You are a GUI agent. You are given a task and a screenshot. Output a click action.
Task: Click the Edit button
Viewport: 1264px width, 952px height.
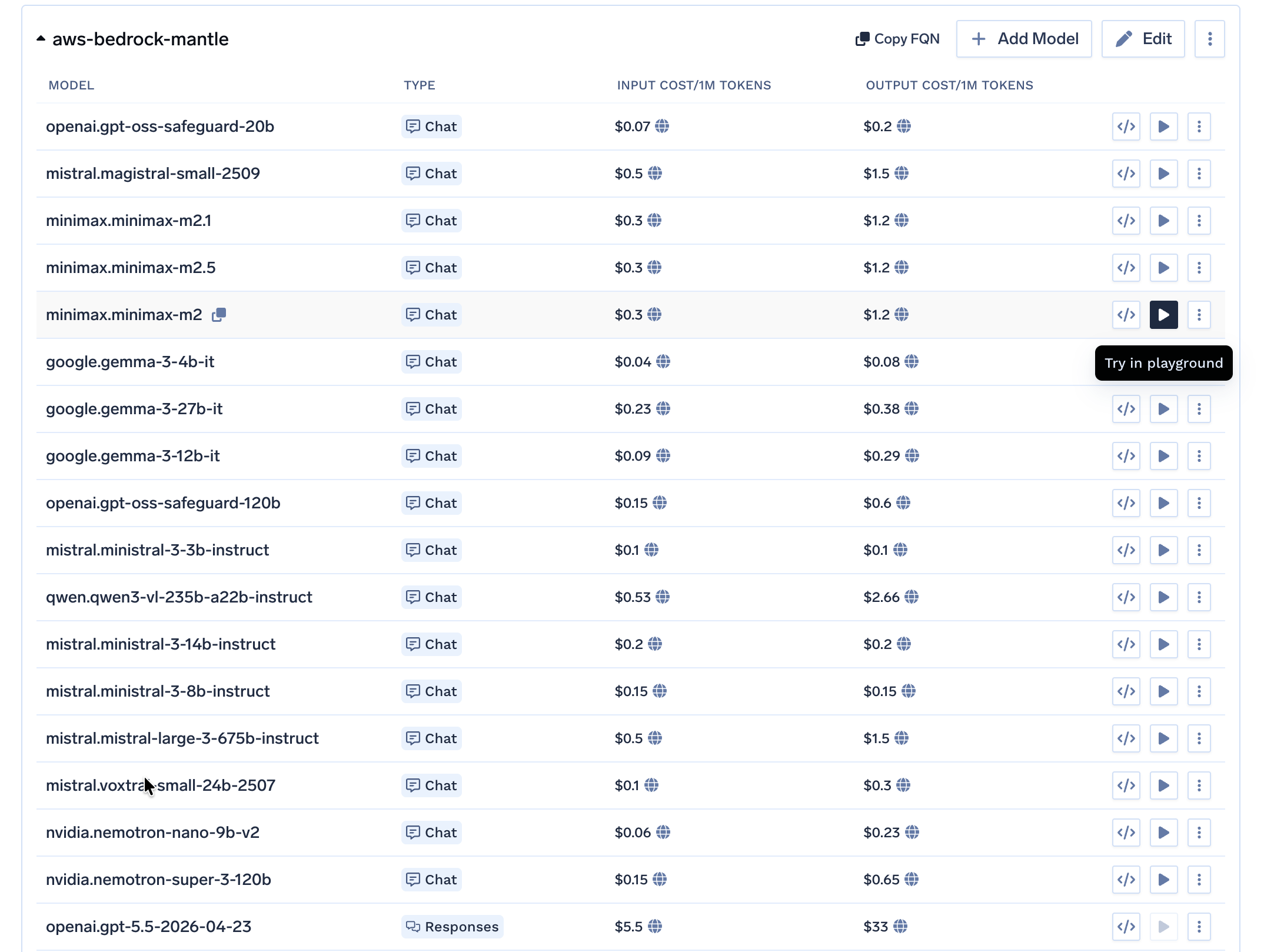coord(1143,39)
